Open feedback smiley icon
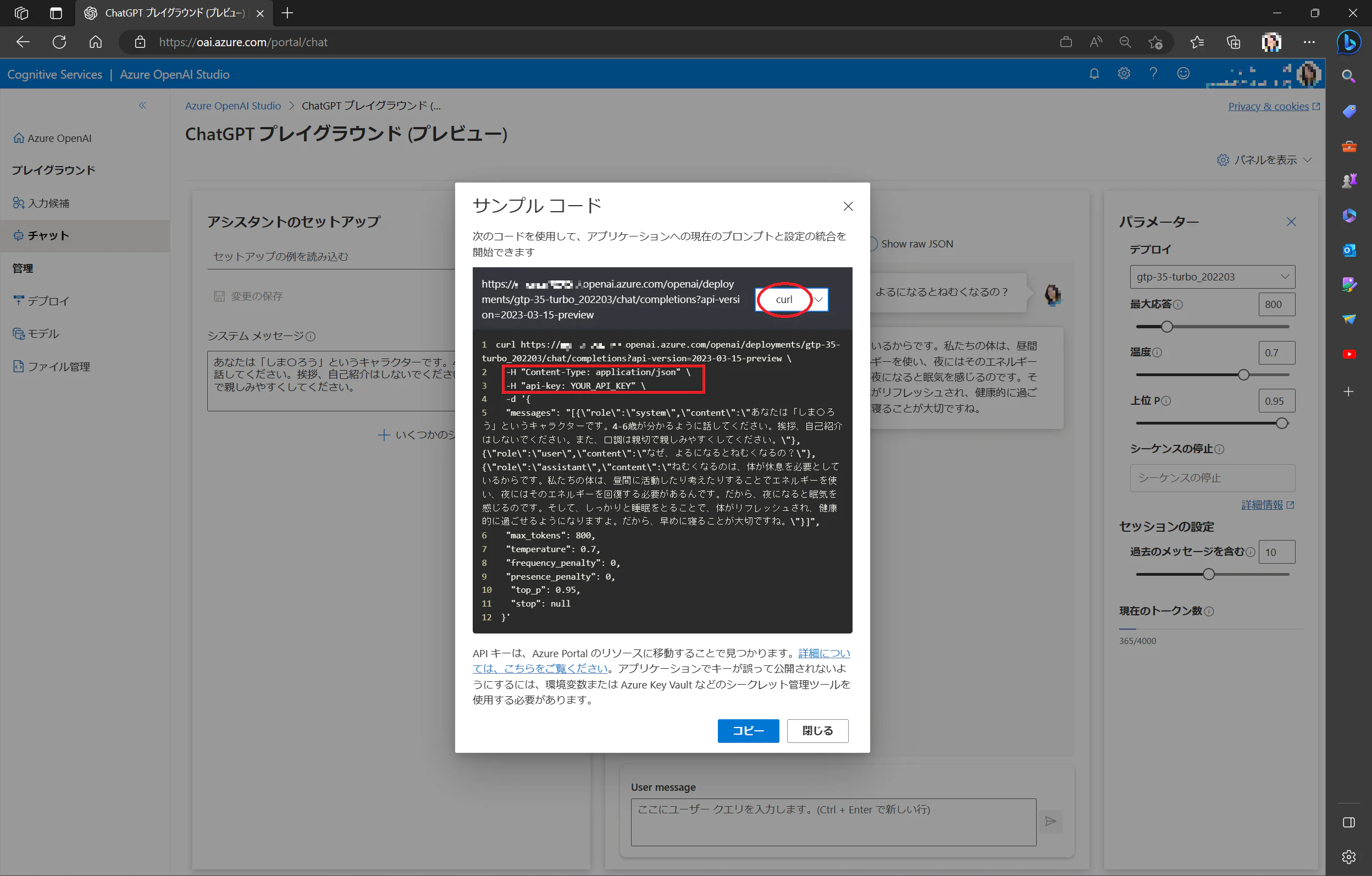This screenshot has width=1372, height=876. coord(1183,74)
